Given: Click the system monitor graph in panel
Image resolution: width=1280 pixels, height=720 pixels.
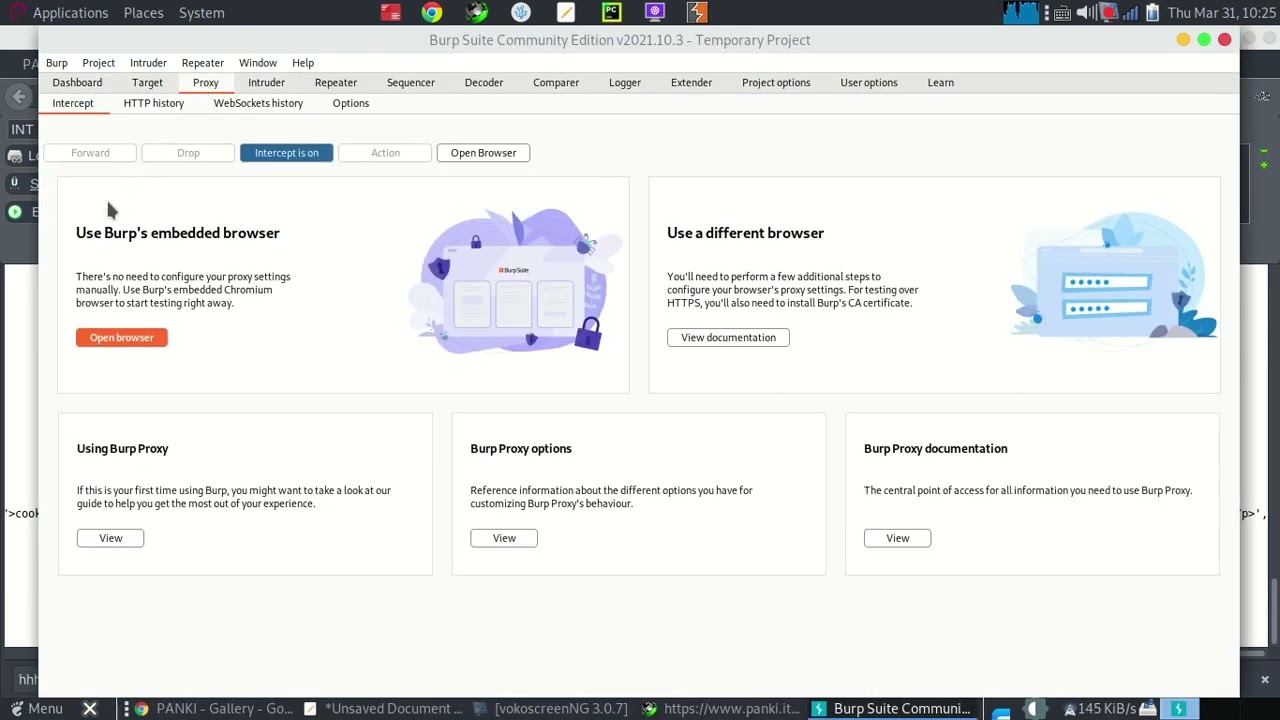Looking at the screenshot, I should click(x=1021, y=13).
